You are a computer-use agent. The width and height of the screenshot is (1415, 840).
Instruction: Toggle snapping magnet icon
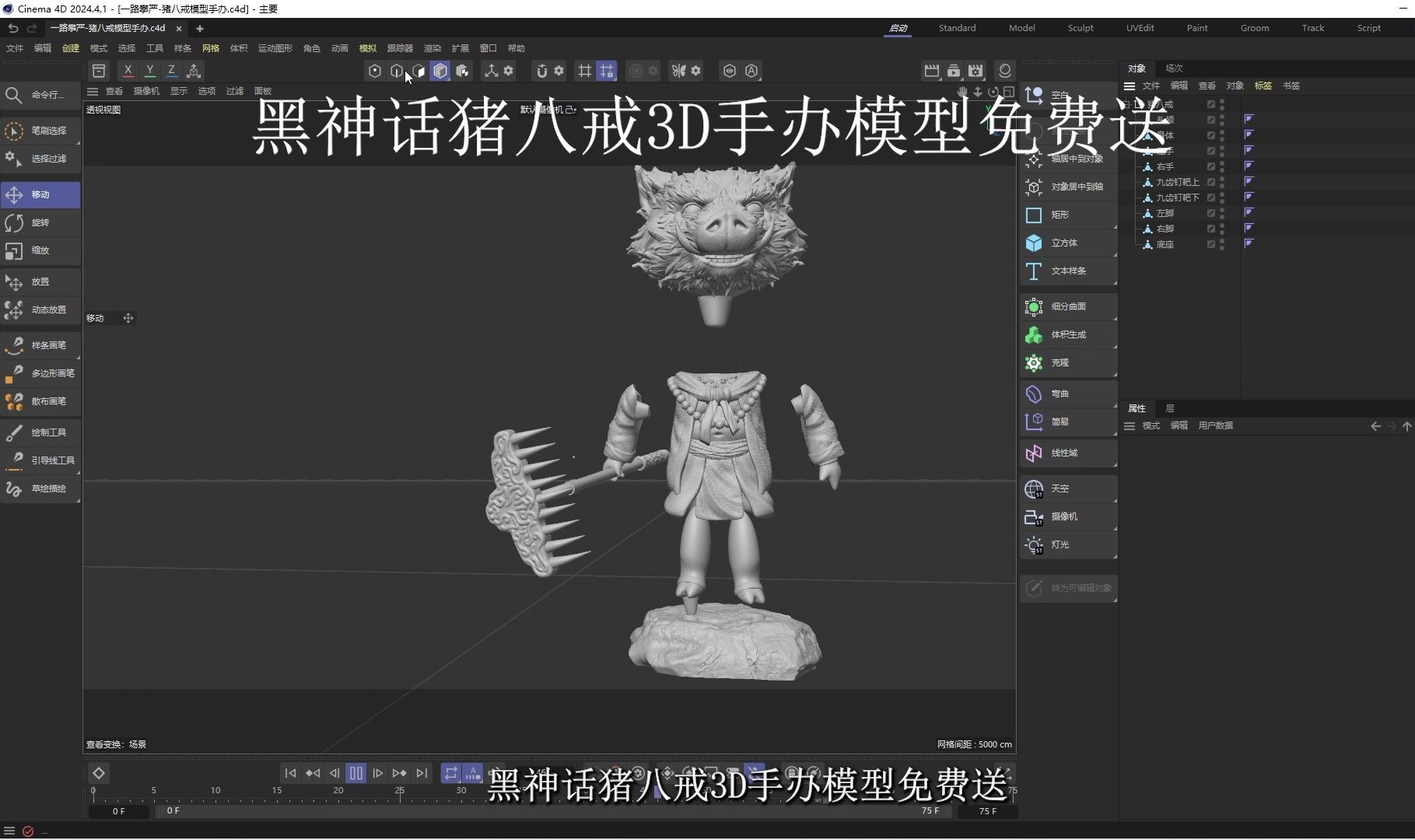pos(542,71)
